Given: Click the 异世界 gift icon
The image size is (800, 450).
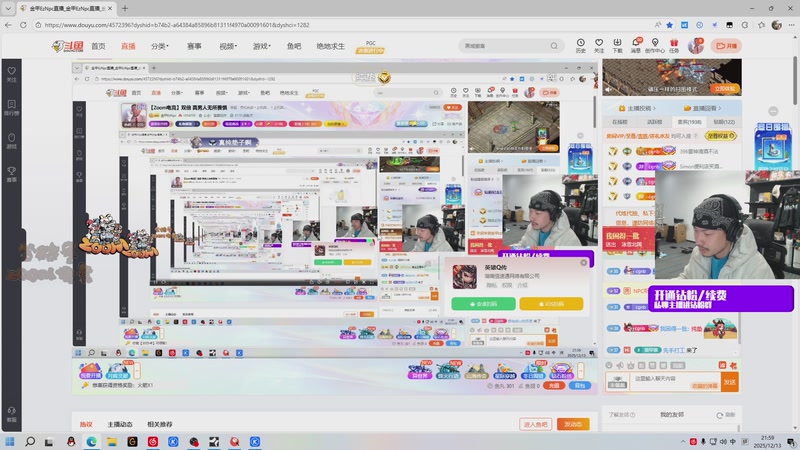Looking at the screenshot, I should pyautogui.click(x=419, y=371).
